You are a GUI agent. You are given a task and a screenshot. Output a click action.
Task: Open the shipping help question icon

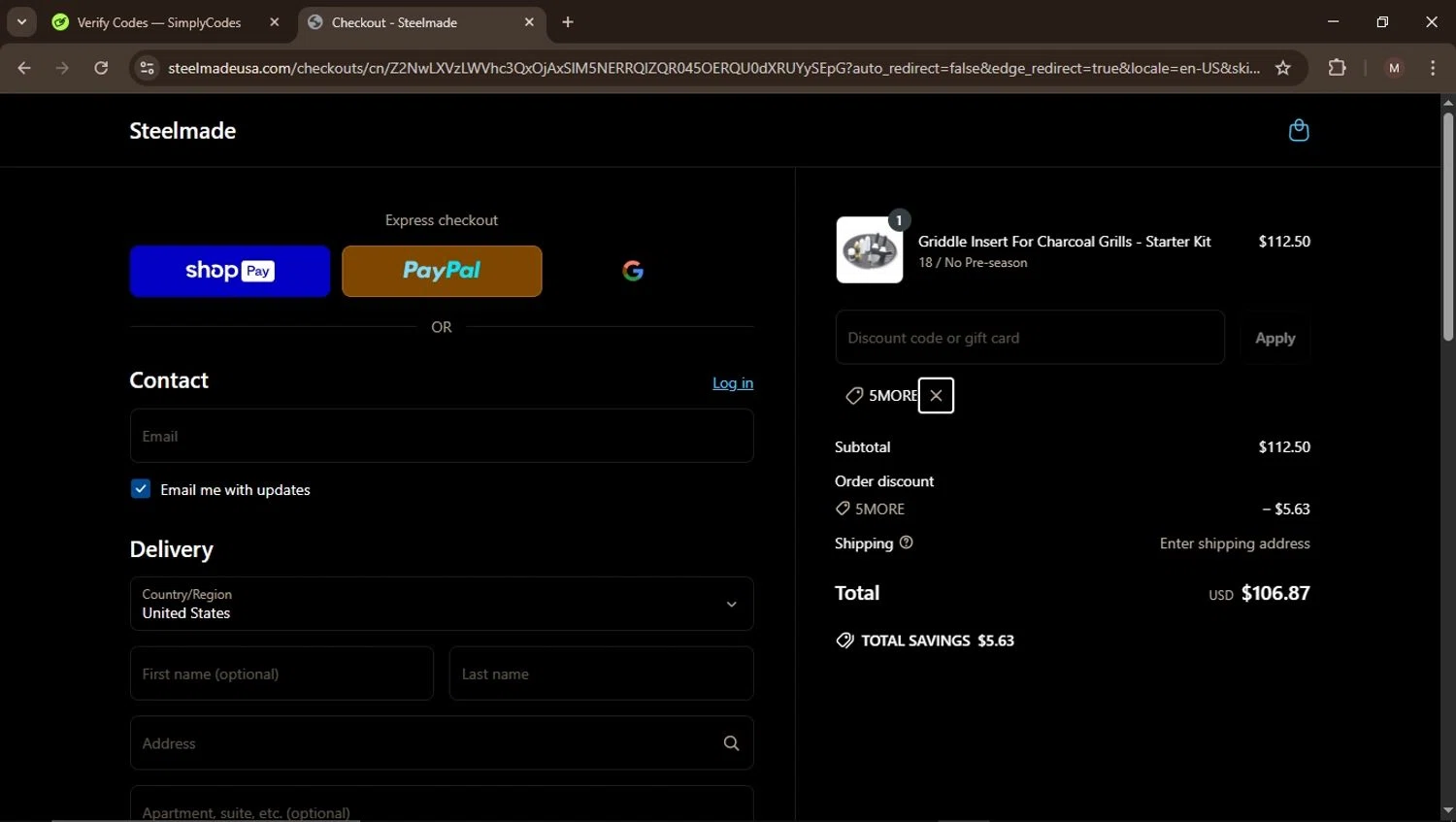point(907,543)
